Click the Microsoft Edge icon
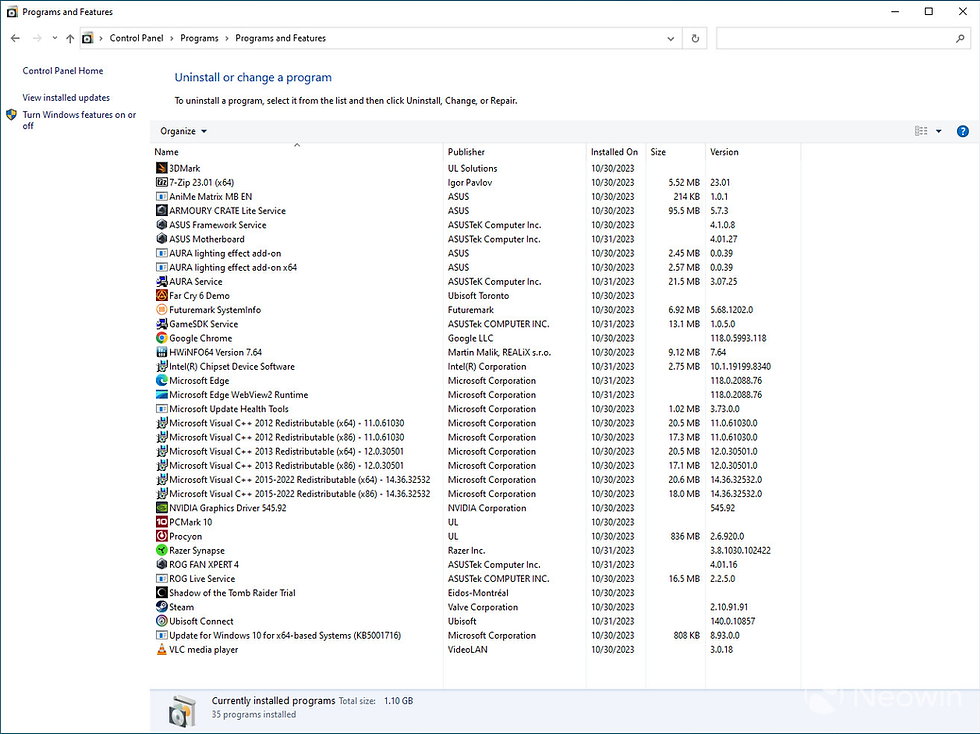980x734 pixels. pyautogui.click(x=161, y=380)
